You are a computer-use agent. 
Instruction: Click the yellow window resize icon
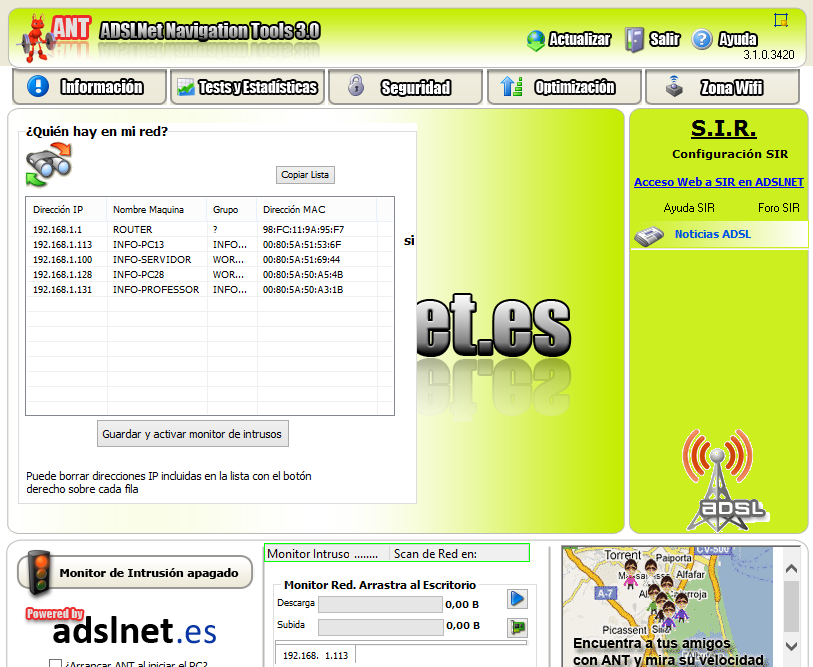coord(780,20)
